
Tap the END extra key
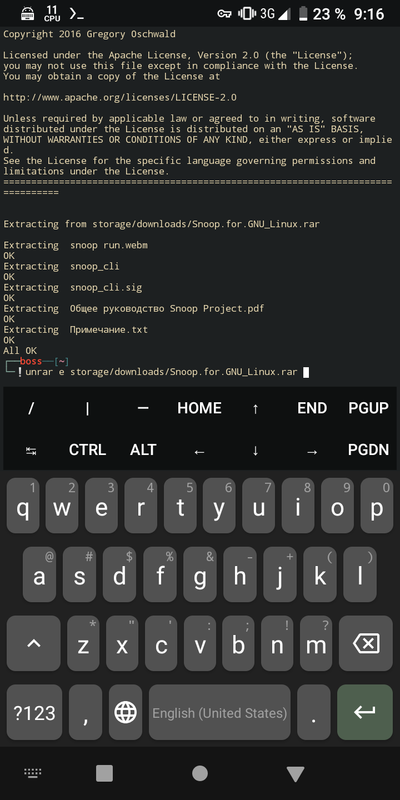(x=312, y=408)
